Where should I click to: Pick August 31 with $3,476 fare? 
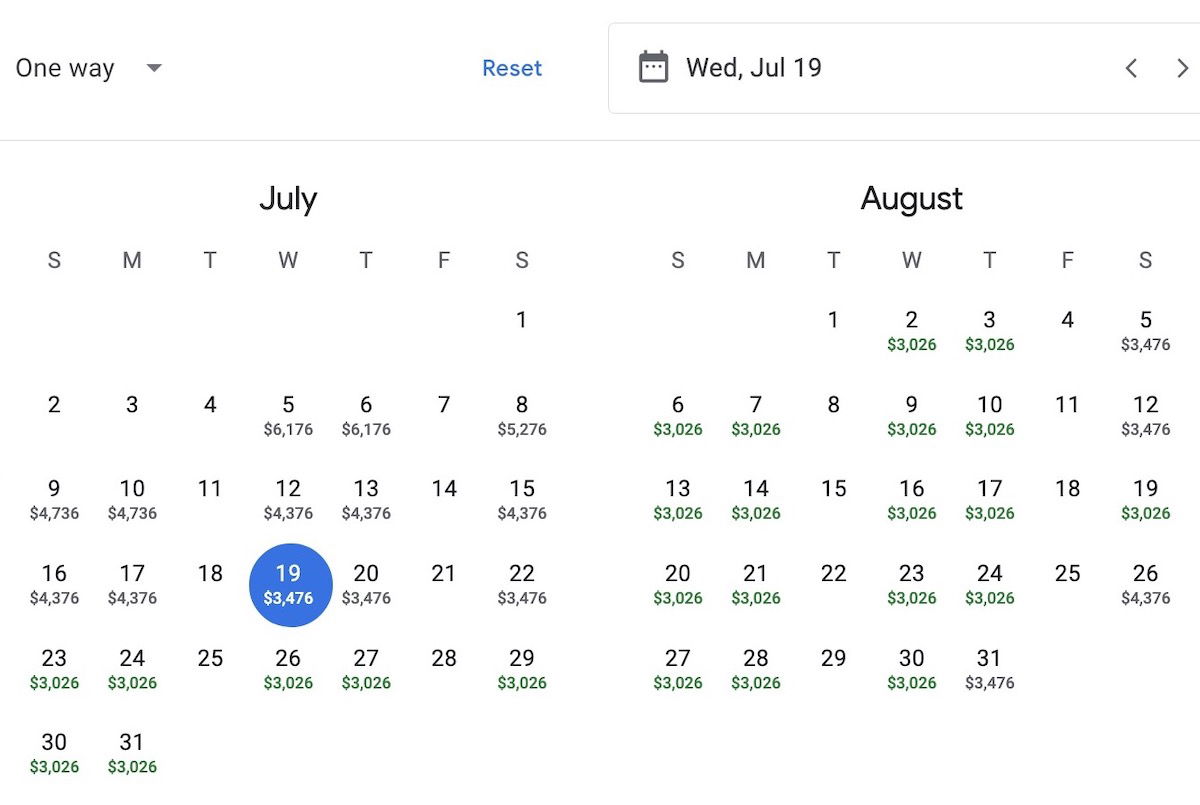[990, 669]
